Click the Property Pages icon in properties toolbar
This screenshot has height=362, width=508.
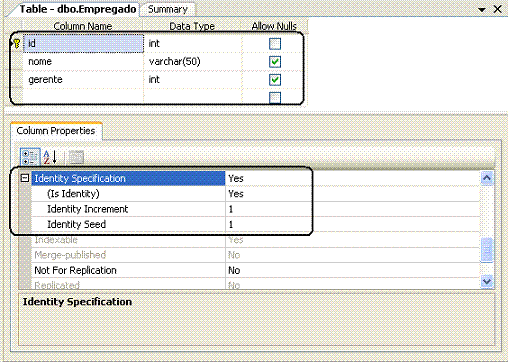pyautogui.click(x=76, y=157)
